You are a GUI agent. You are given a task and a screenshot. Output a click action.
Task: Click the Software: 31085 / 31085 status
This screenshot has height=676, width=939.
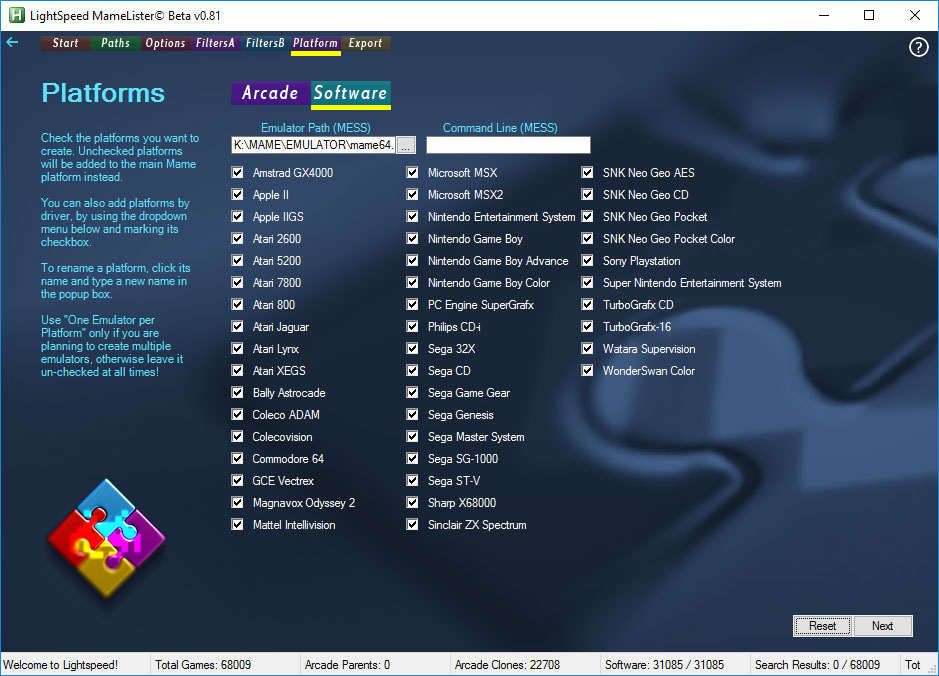click(664, 665)
